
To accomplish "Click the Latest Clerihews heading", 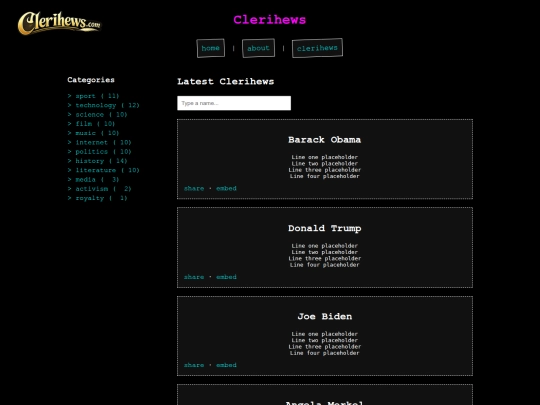I will (226, 82).
